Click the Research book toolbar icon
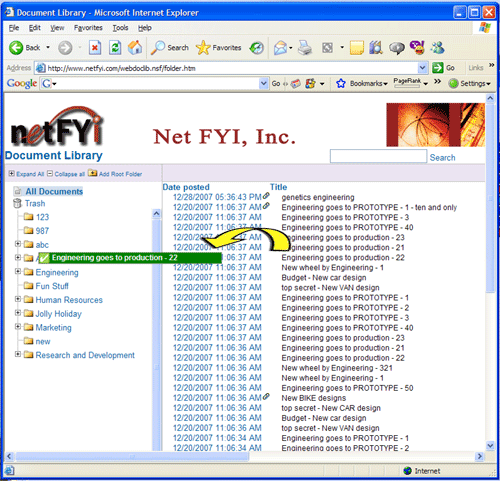 pyautogui.click(x=376, y=48)
